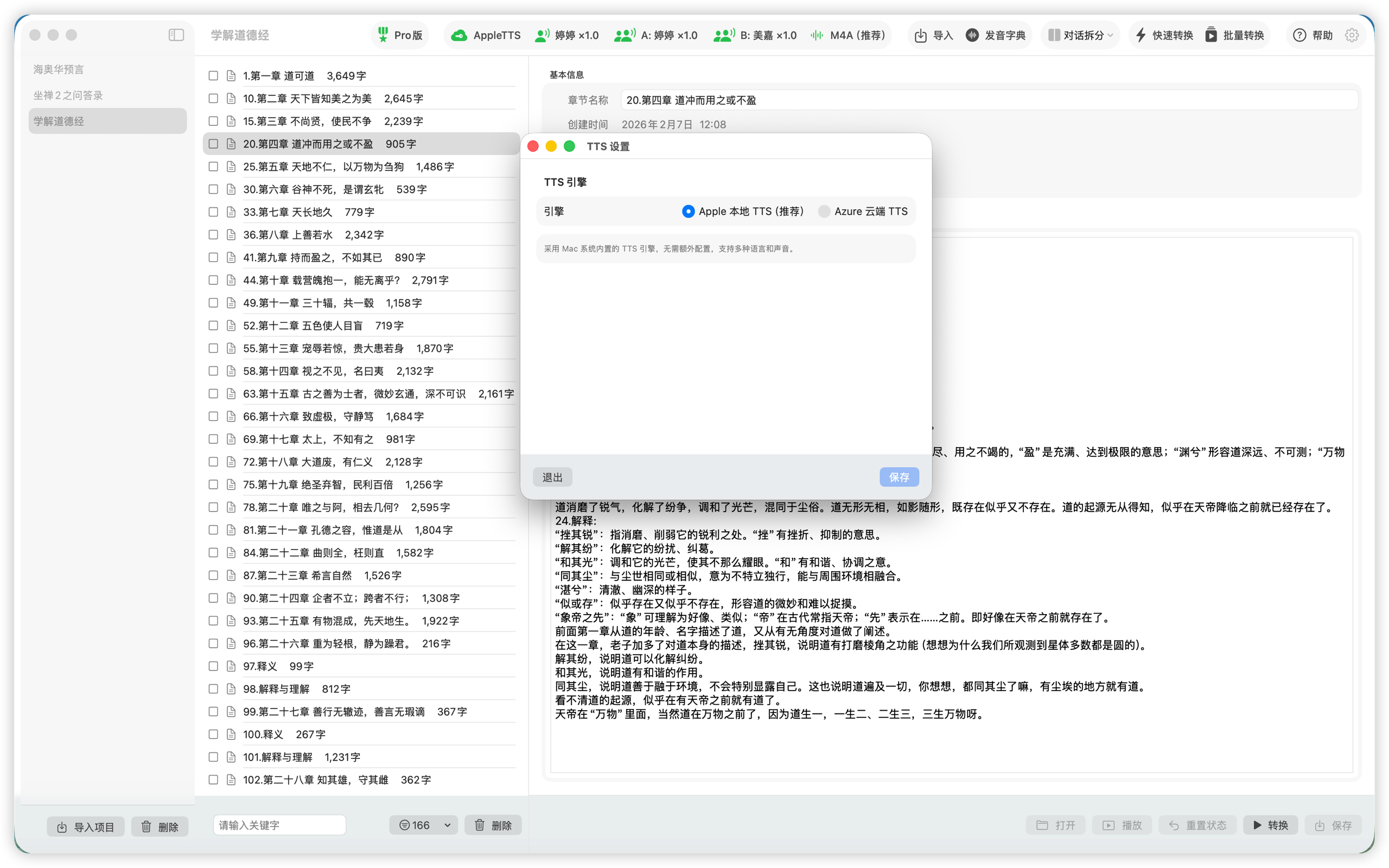Click document icon of 100.释义
Image resolution: width=1389 pixels, height=868 pixels.
(231, 734)
